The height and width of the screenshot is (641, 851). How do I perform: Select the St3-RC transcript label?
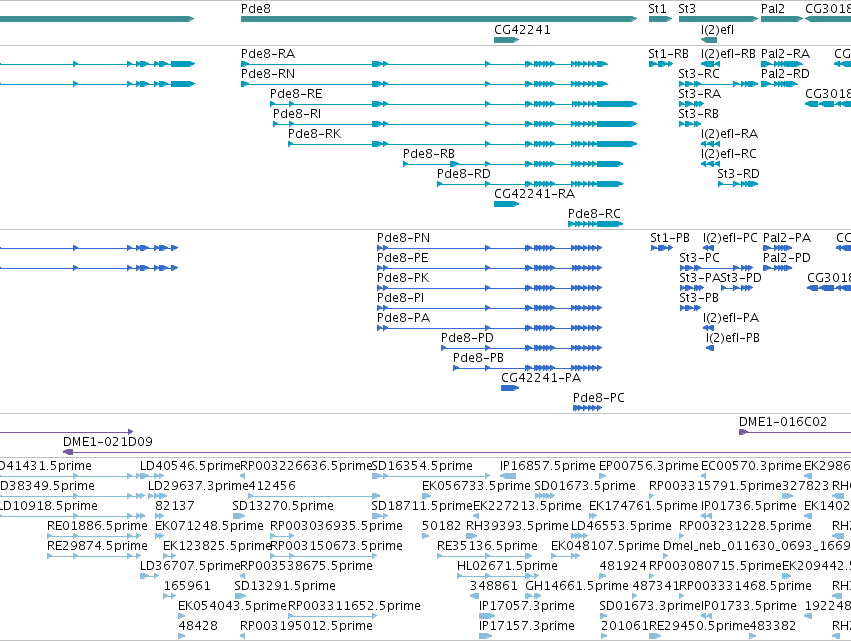[699, 74]
